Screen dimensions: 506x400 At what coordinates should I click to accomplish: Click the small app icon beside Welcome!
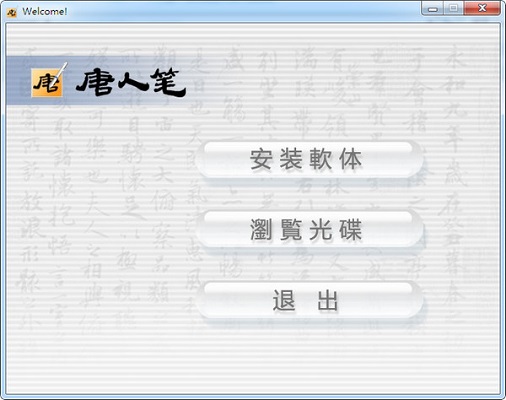12,12
